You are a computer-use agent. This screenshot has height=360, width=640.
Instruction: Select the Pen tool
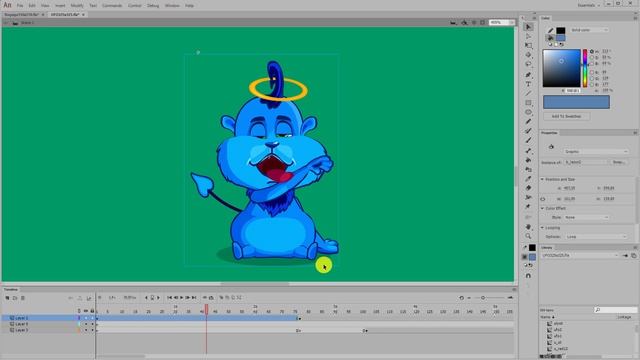(528, 75)
